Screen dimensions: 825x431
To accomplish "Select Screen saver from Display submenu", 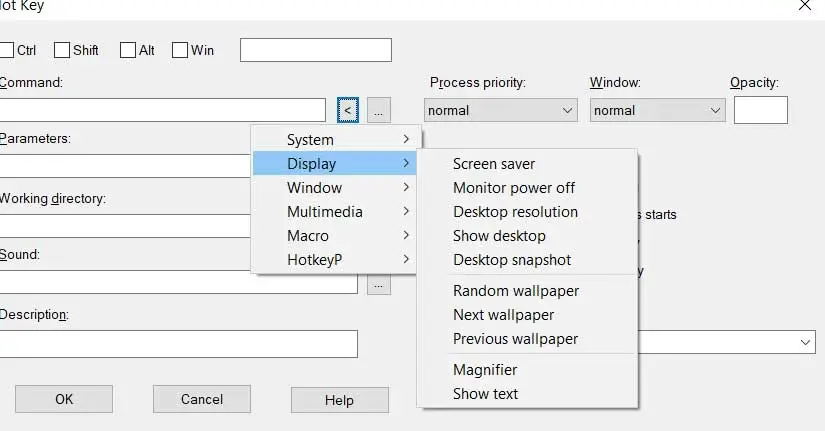I will pos(494,164).
